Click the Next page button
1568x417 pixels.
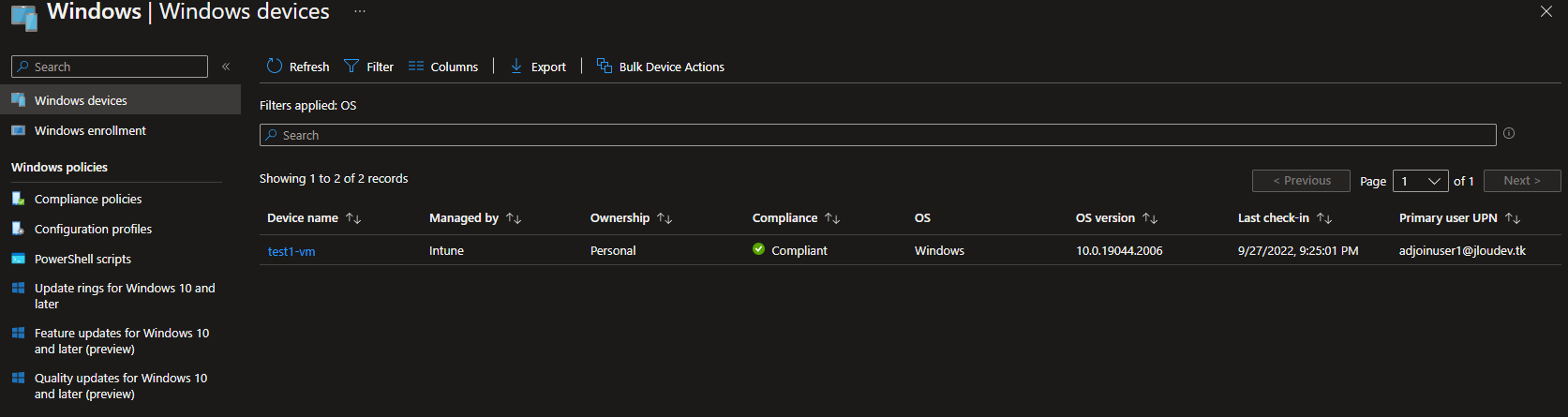pos(1522,181)
